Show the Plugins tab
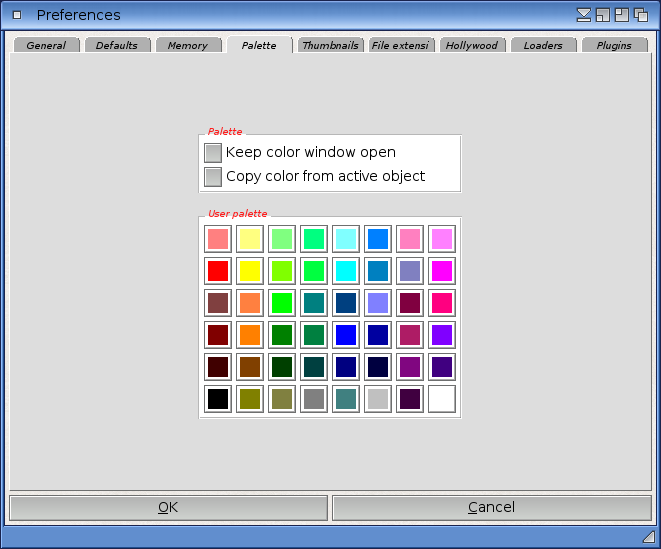Image resolution: width=661 pixels, height=549 pixels. 614,46
